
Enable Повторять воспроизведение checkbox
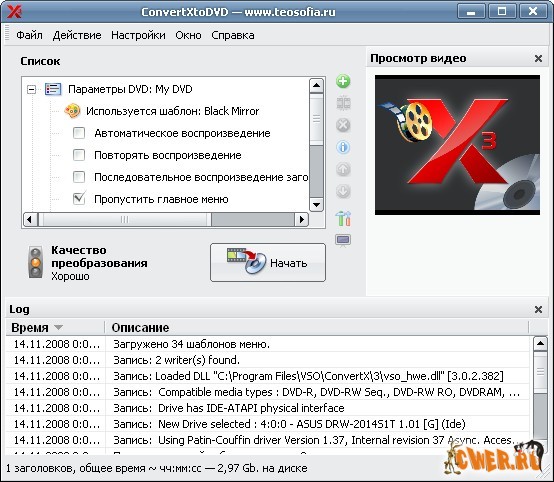coord(79,155)
